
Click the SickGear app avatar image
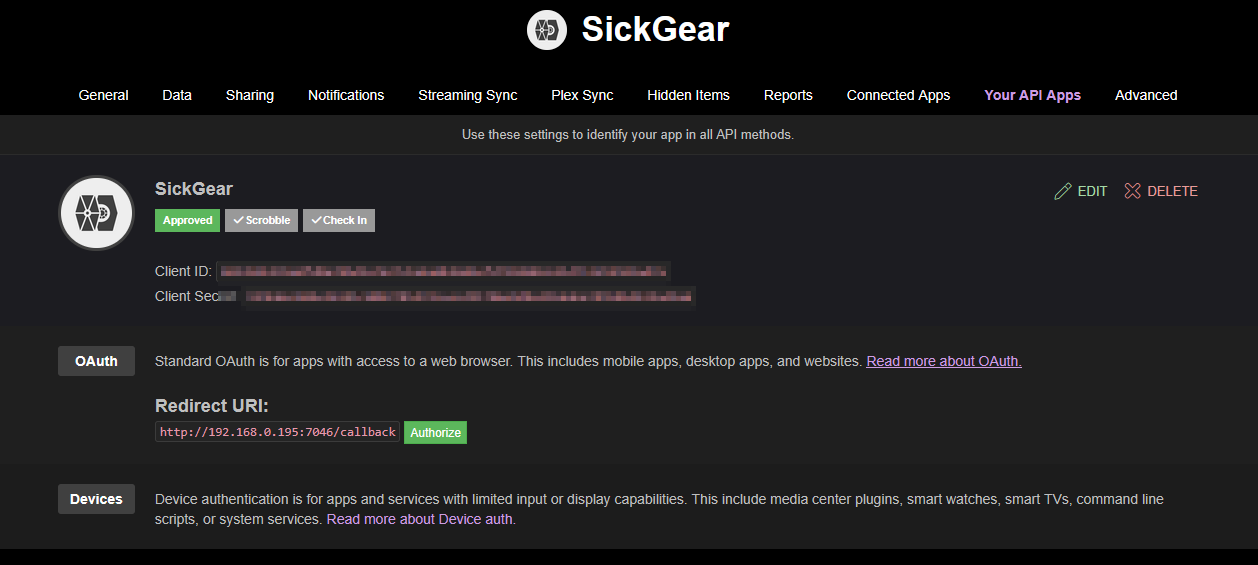[x=97, y=213]
